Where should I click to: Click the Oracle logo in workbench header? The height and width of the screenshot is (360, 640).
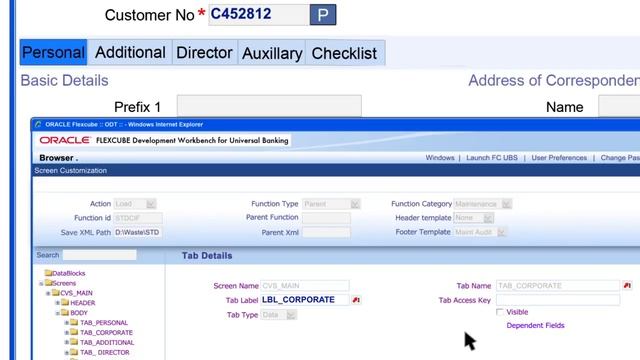[64, 140]
